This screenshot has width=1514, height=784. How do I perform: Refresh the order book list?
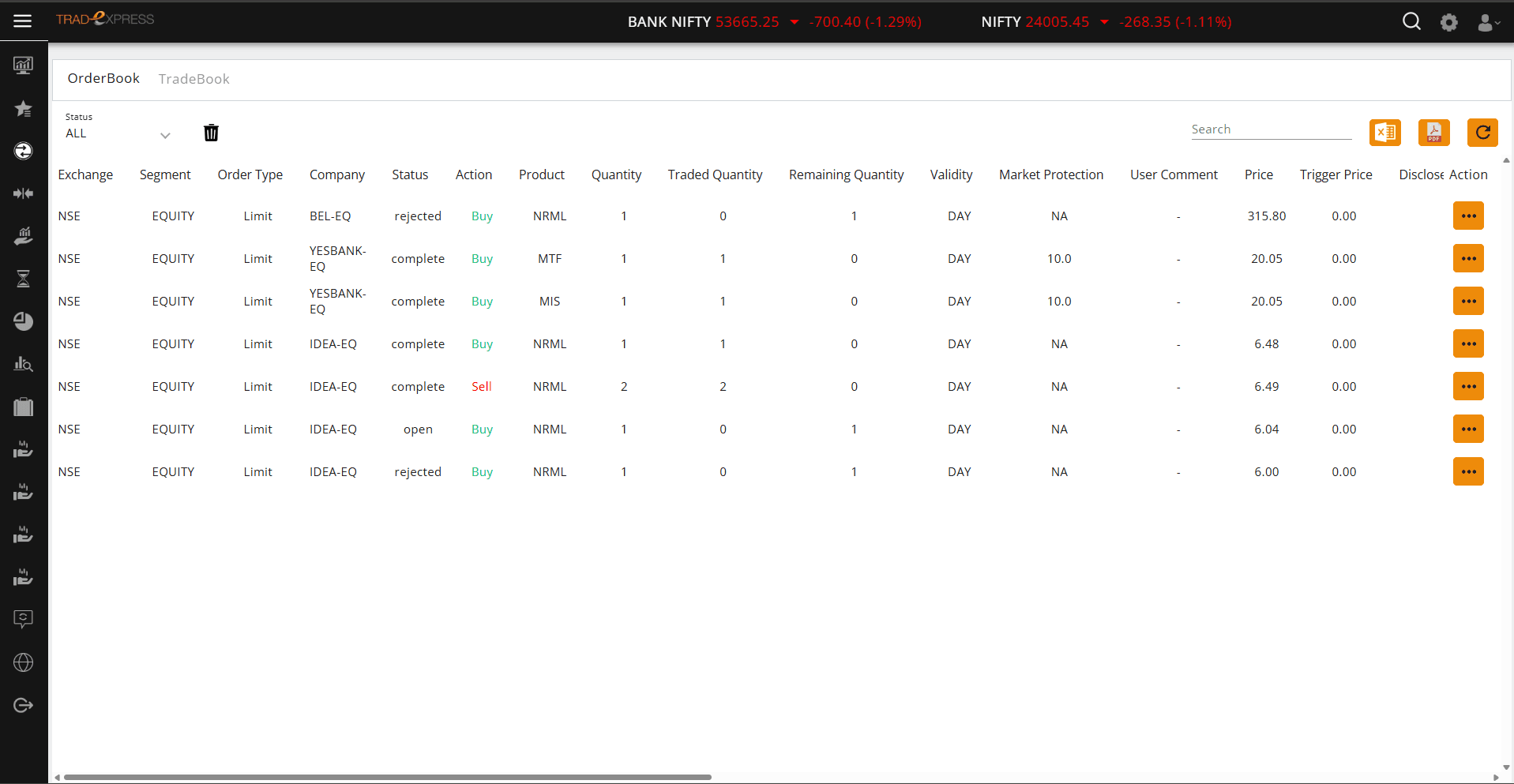1482,133
